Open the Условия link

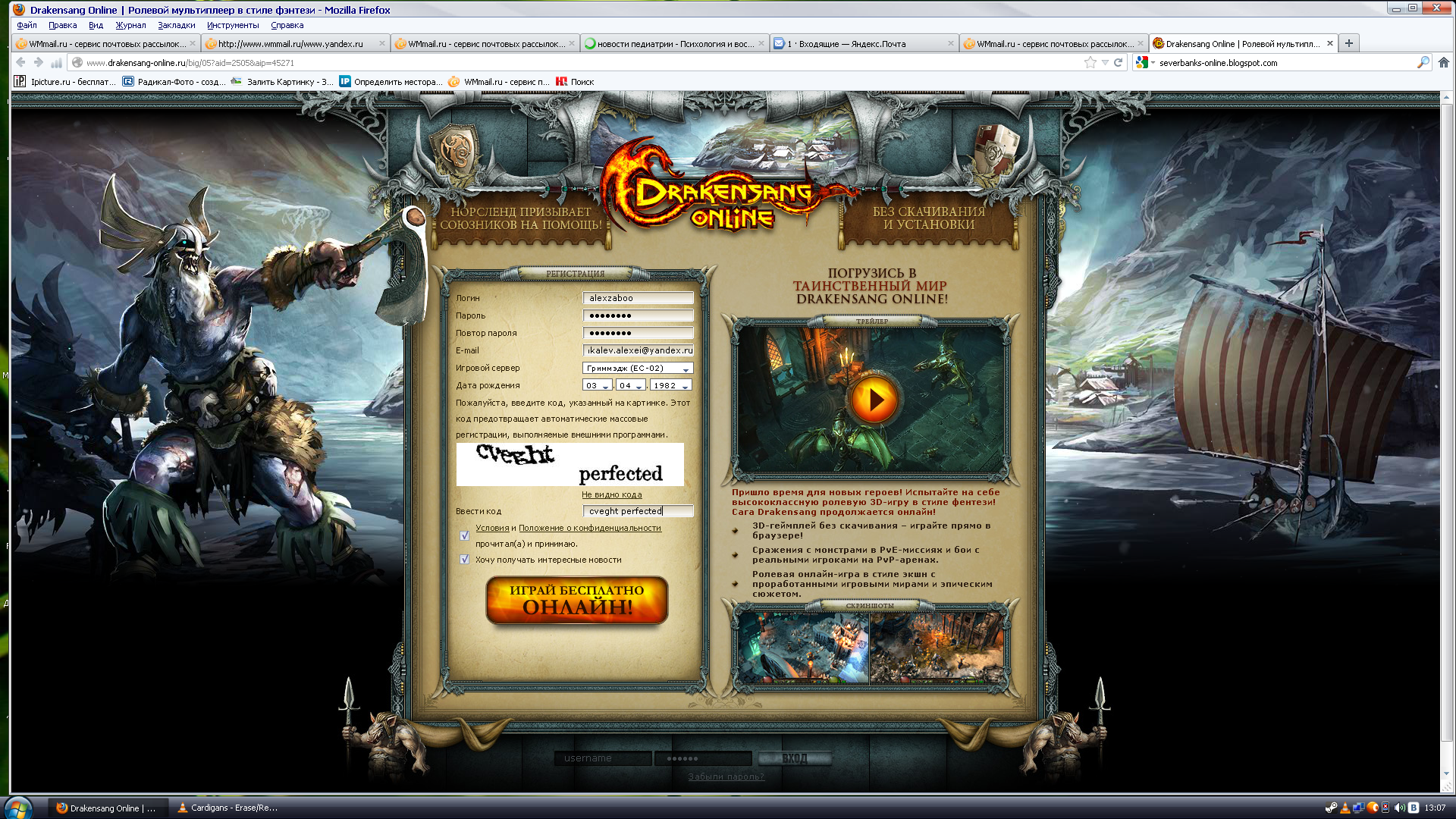click(x=492, y=528)
